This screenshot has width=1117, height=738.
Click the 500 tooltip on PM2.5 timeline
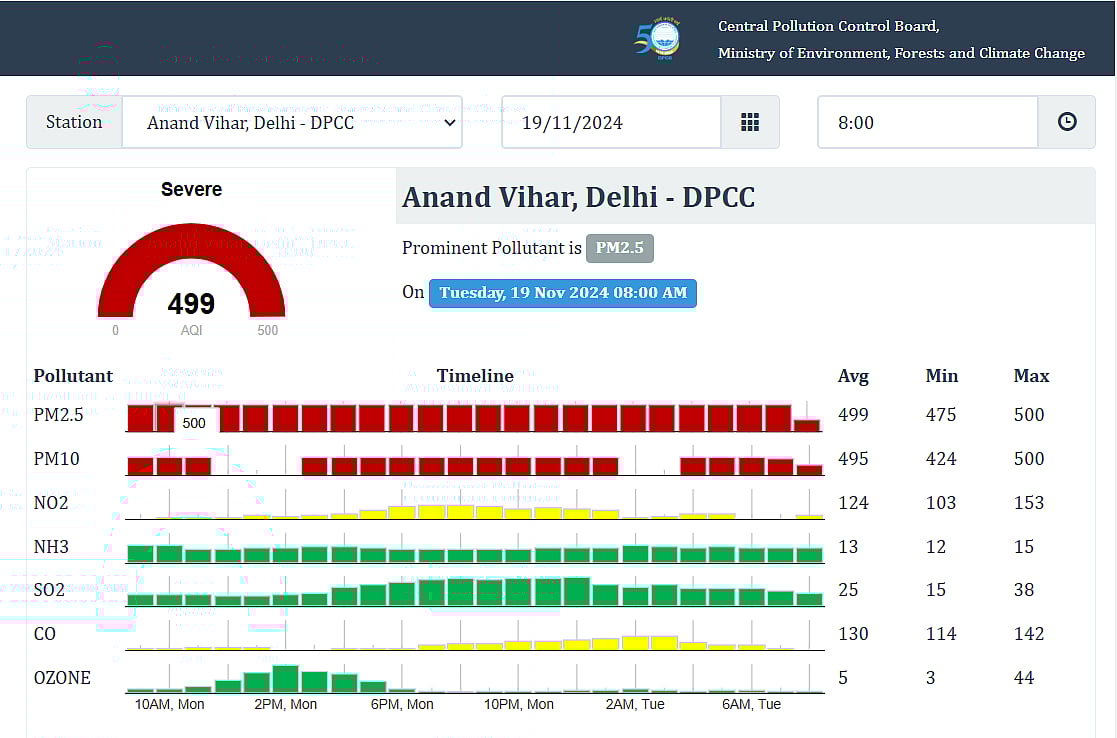coord(194,422)
